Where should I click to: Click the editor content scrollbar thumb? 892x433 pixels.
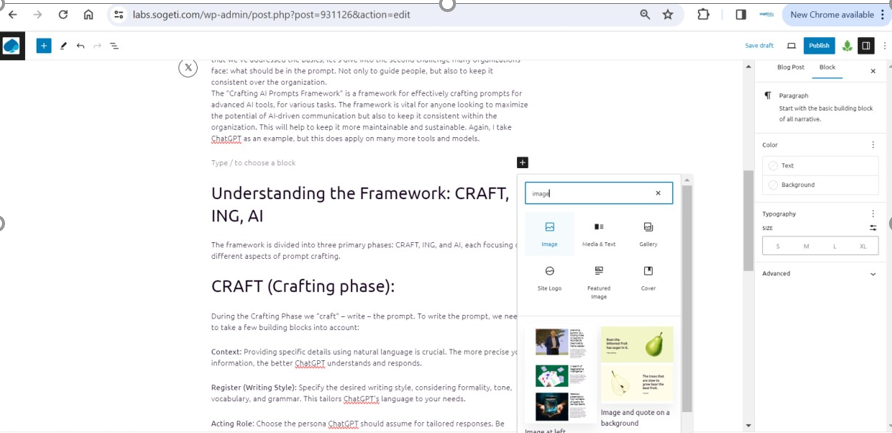point(748,220)
